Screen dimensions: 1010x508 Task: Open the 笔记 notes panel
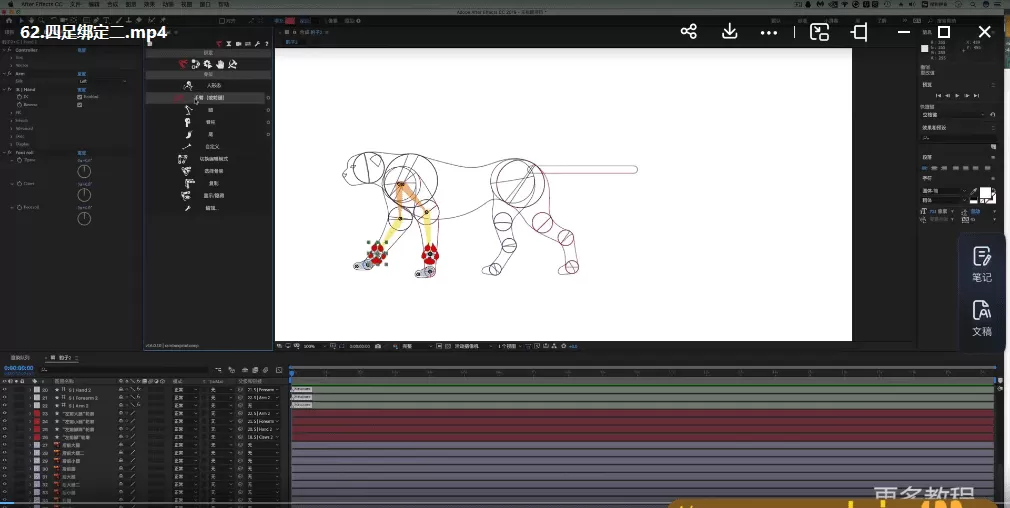coord(981,263)
